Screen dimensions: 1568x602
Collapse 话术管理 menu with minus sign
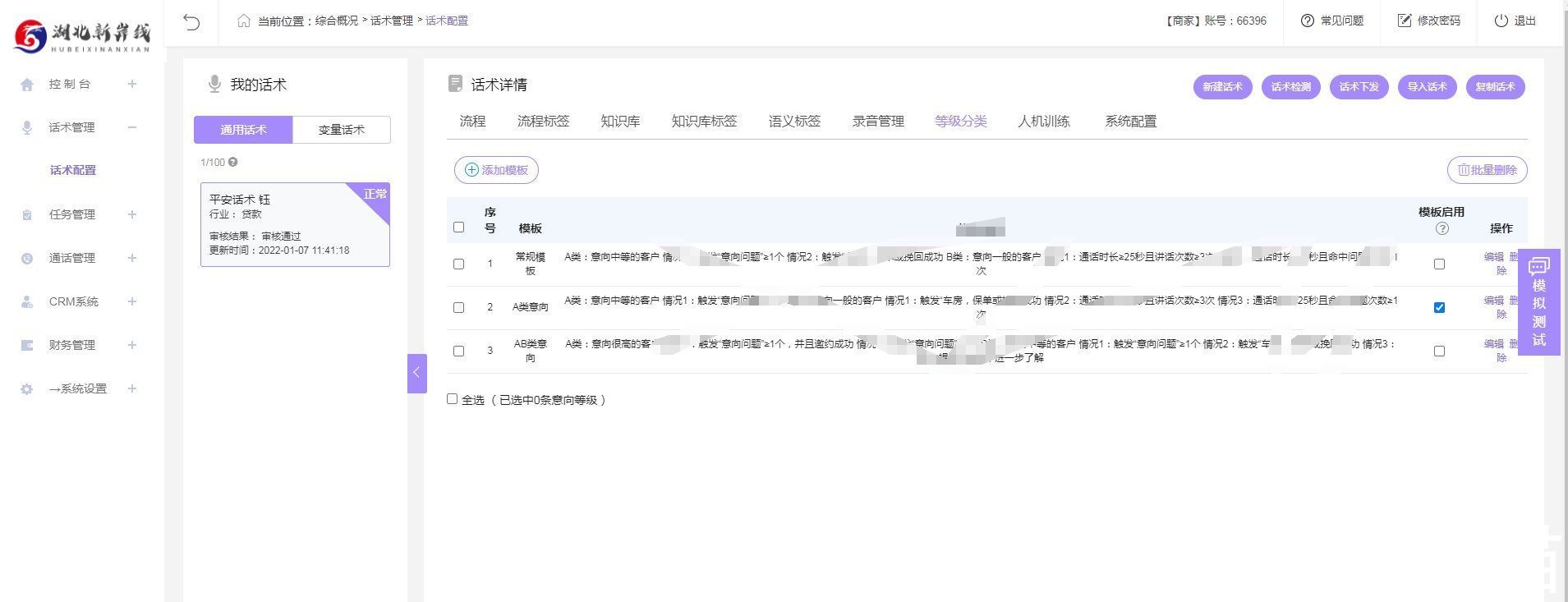[x=131, y=127]
